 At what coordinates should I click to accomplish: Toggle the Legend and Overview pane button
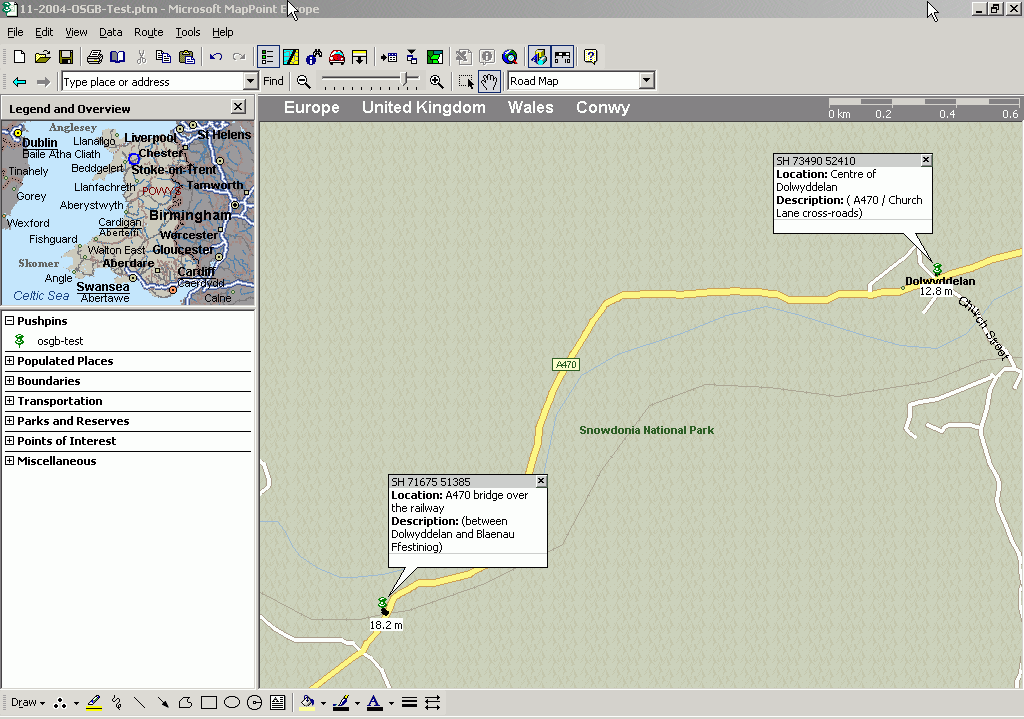pos(267,57)
